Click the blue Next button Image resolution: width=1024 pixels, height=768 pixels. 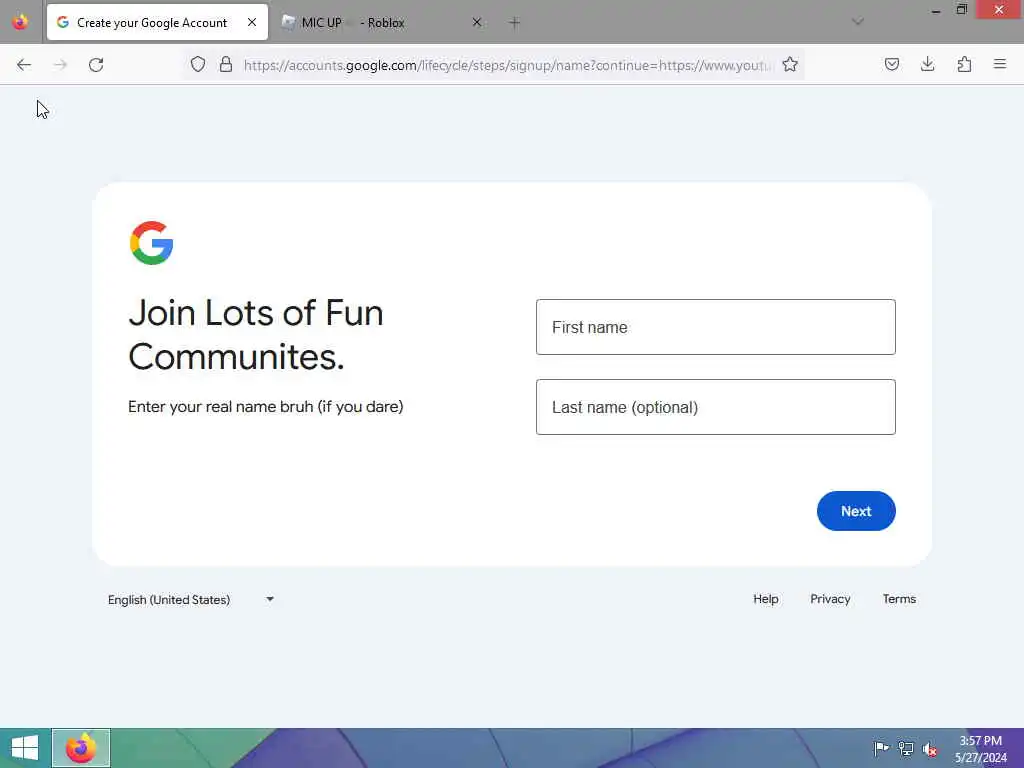(856, 511)
